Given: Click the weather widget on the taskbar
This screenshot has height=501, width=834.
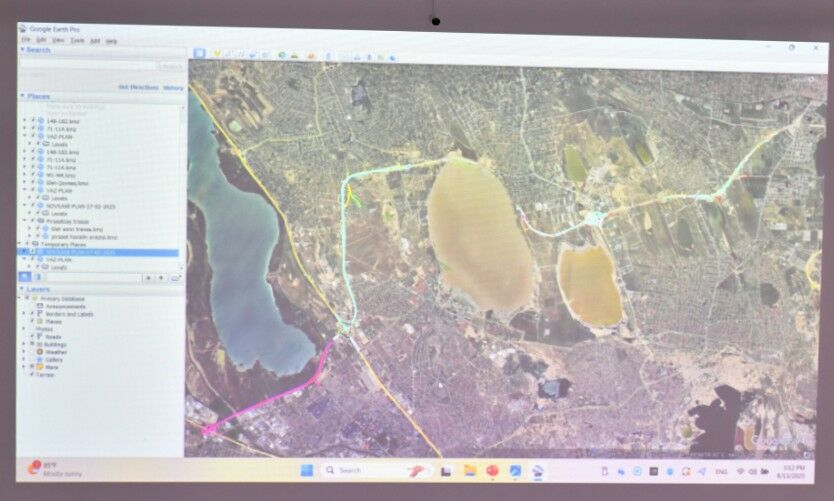Looking at the screenshot, I should point(45,468).
